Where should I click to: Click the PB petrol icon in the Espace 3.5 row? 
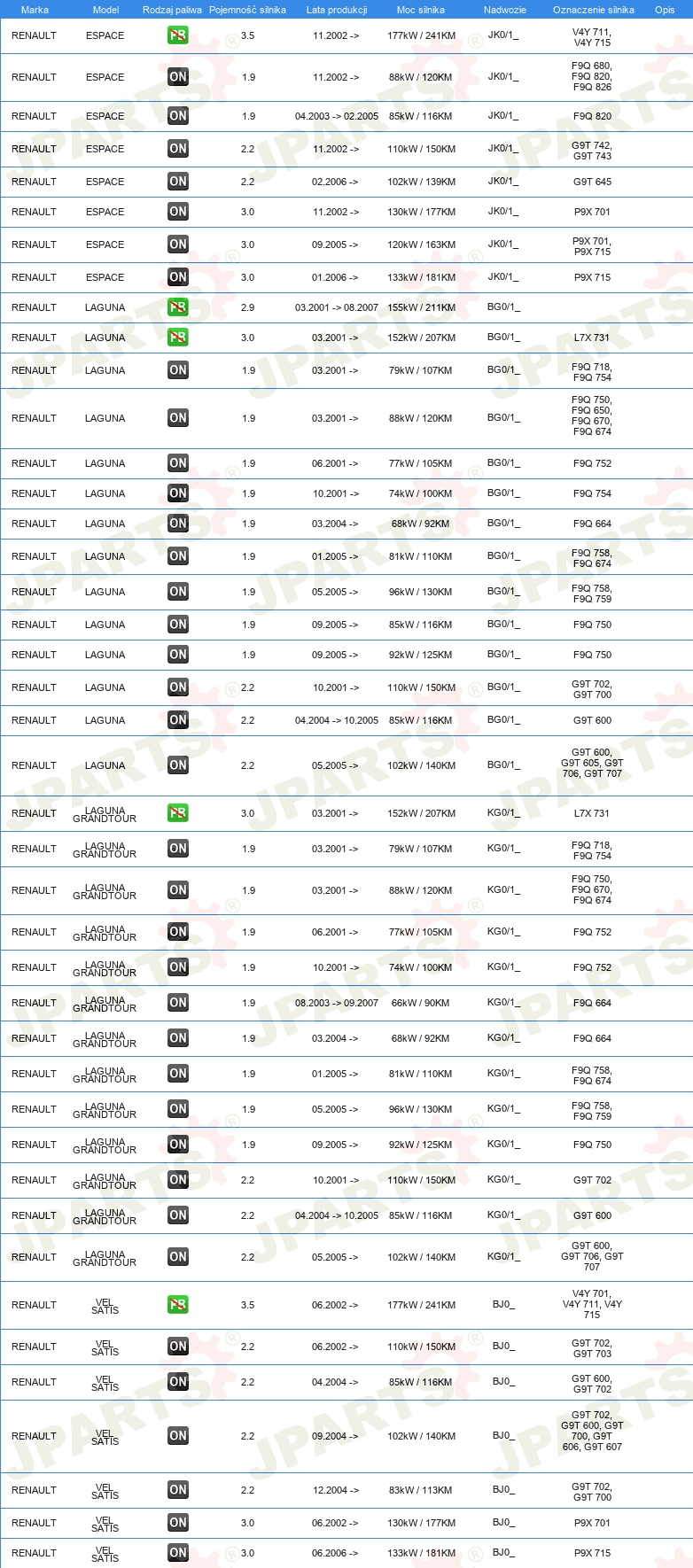click(x=178, y=35)
